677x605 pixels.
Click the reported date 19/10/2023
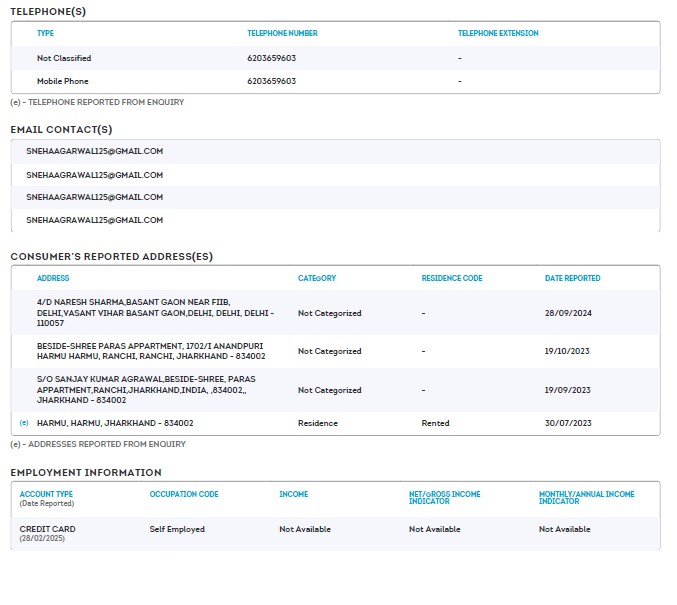(x=567, y=352)
